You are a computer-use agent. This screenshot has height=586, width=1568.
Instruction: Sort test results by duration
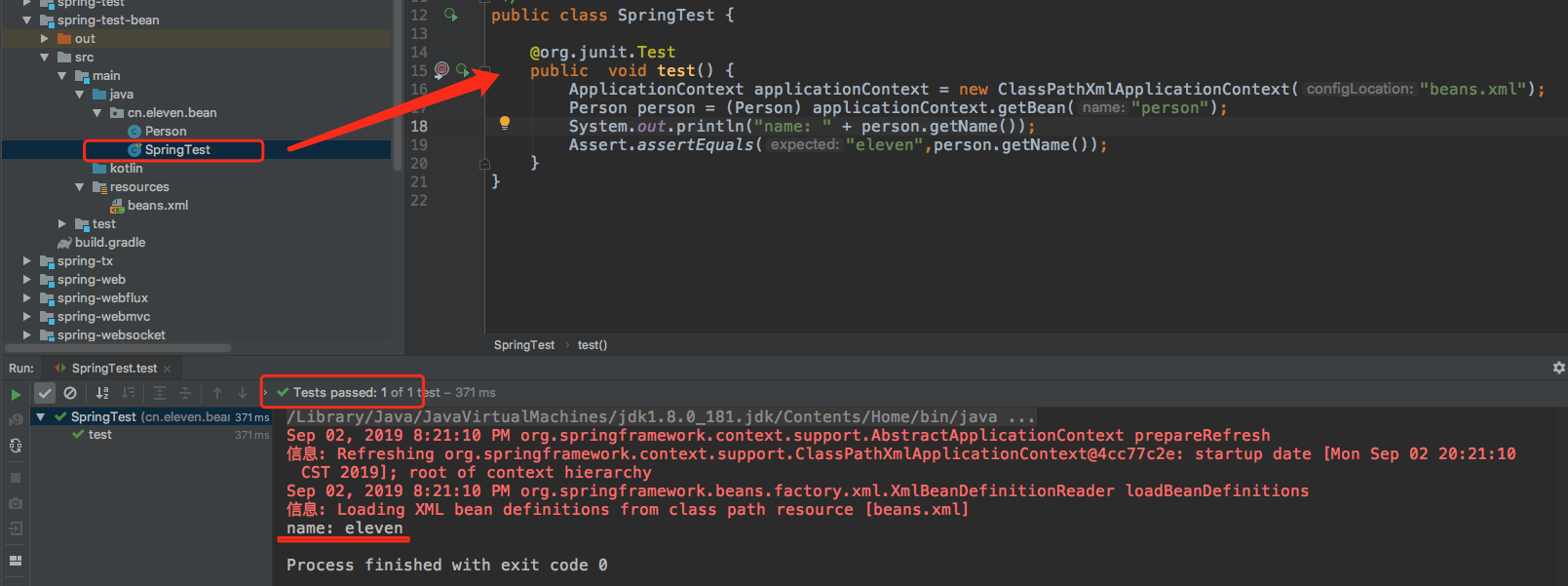pyautogui.click(x=129, y=393)
